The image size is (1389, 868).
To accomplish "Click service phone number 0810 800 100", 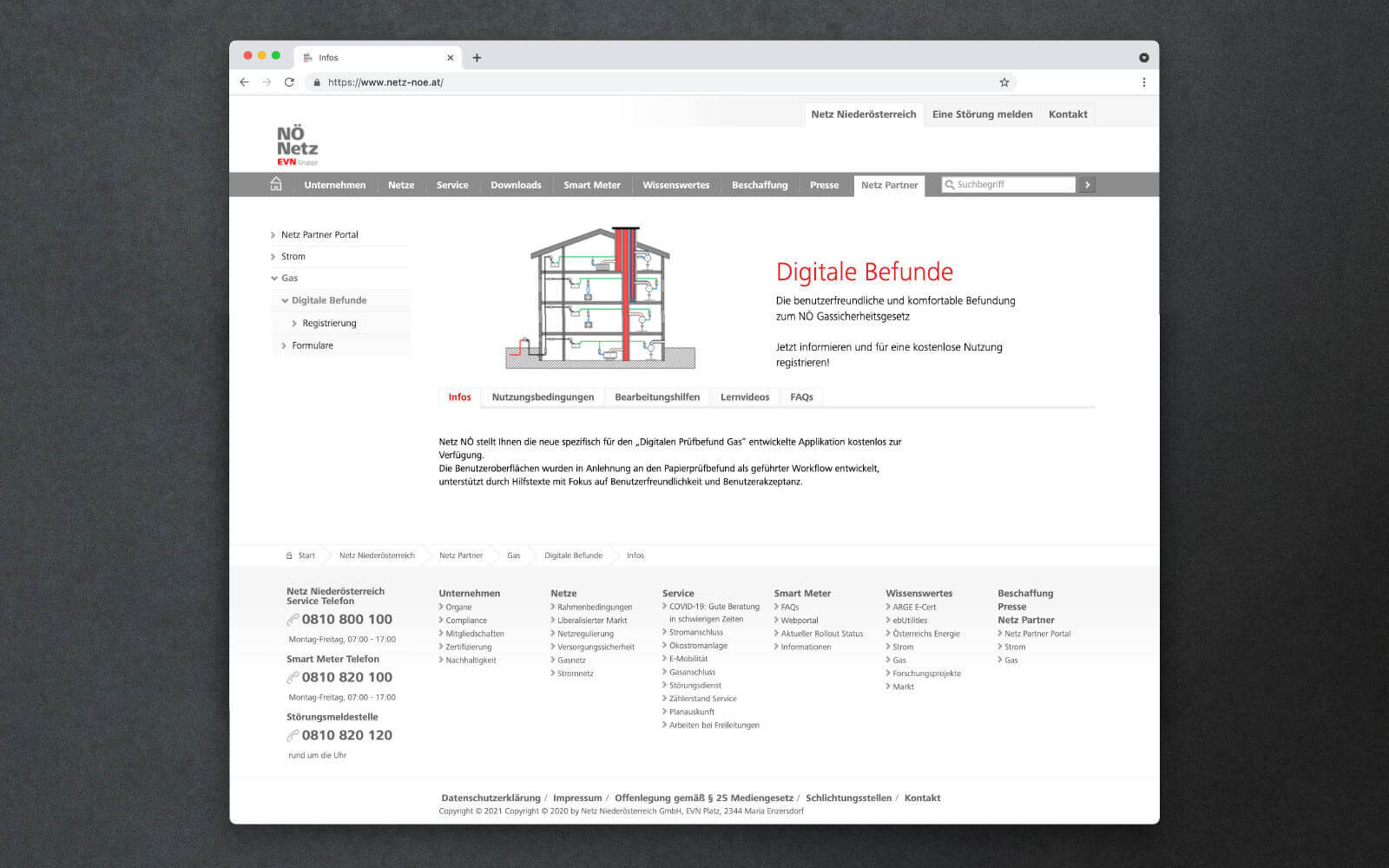I will coord(346,619).
